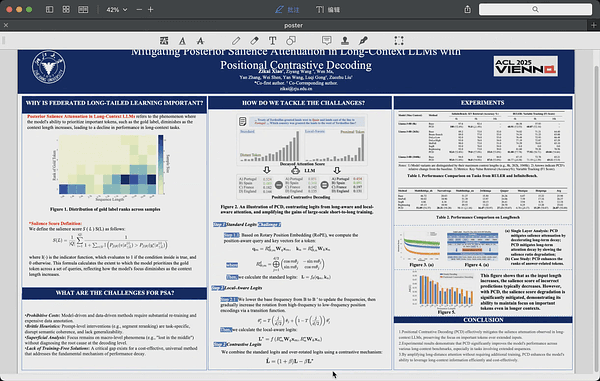Viewport: 600px width, 381px height.
Task: Select the rectangular content selection tool
Action: [399, 41]
